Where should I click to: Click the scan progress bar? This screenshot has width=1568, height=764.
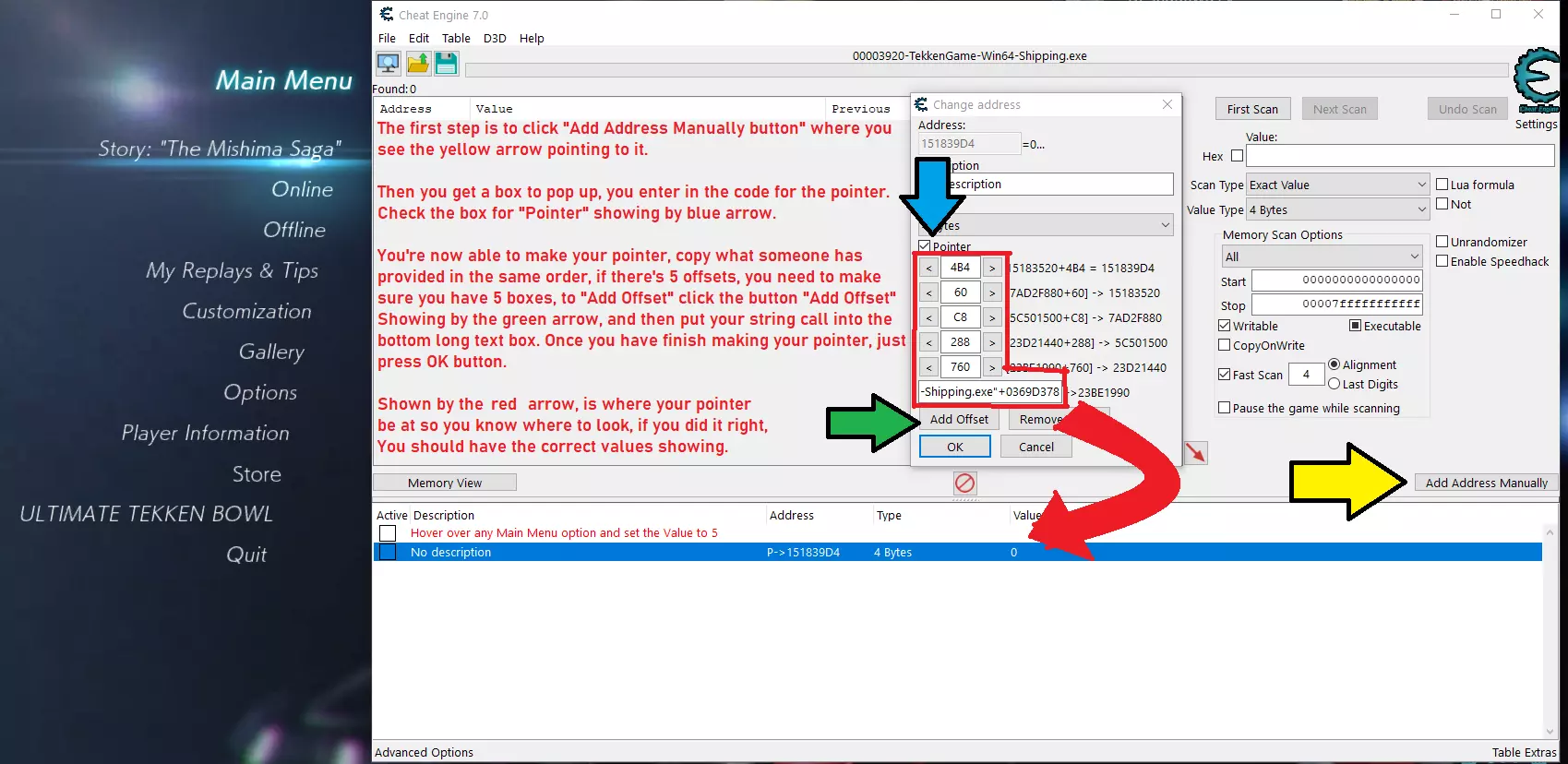[x=987, y=70]
